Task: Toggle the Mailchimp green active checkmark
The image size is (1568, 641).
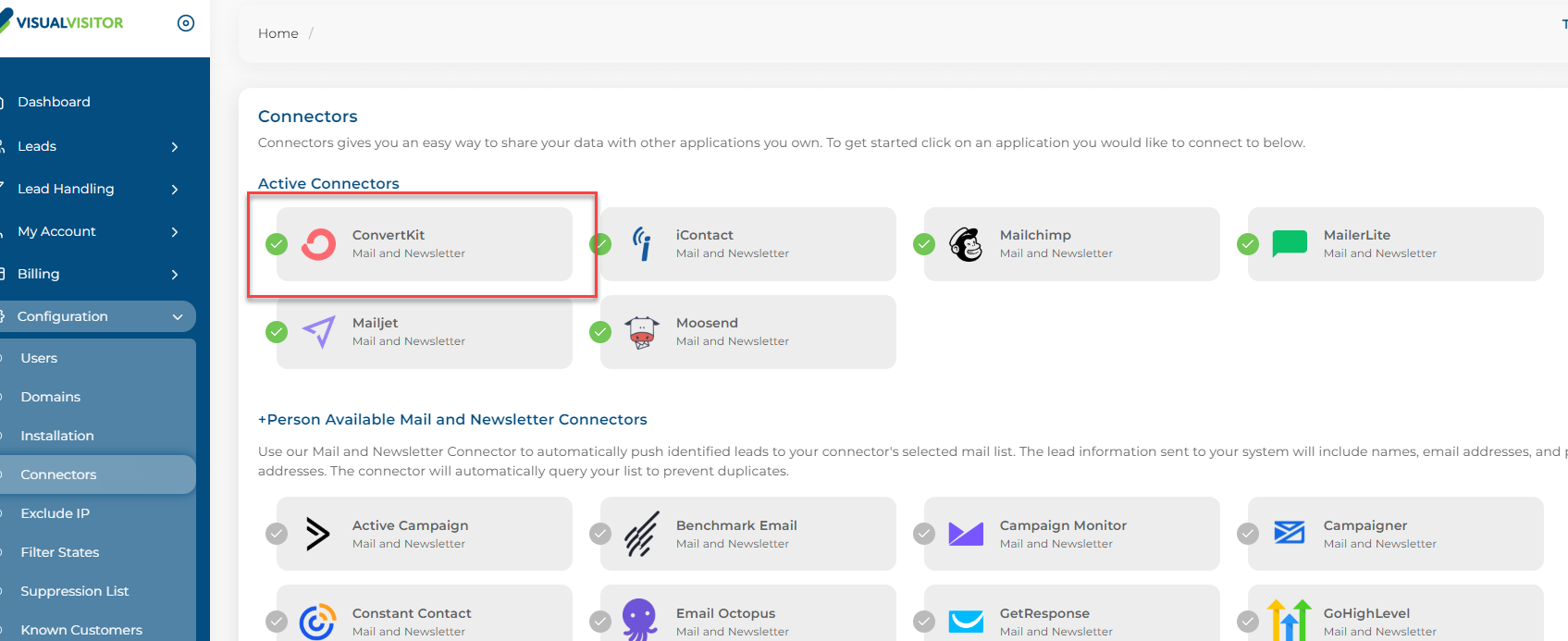Action: coord(924,244)
